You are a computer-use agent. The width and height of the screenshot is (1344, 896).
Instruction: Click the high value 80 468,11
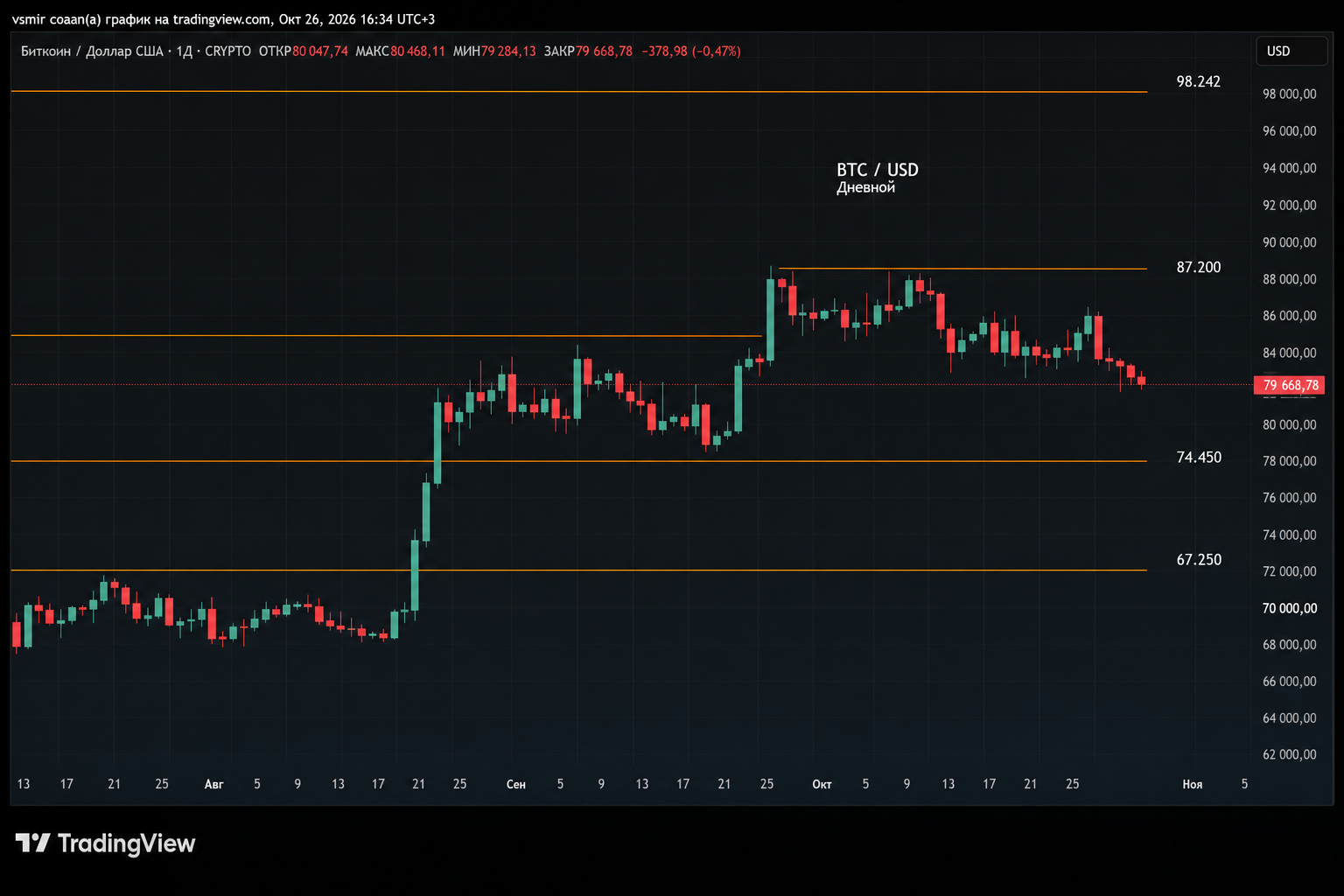tap(417, 51)
